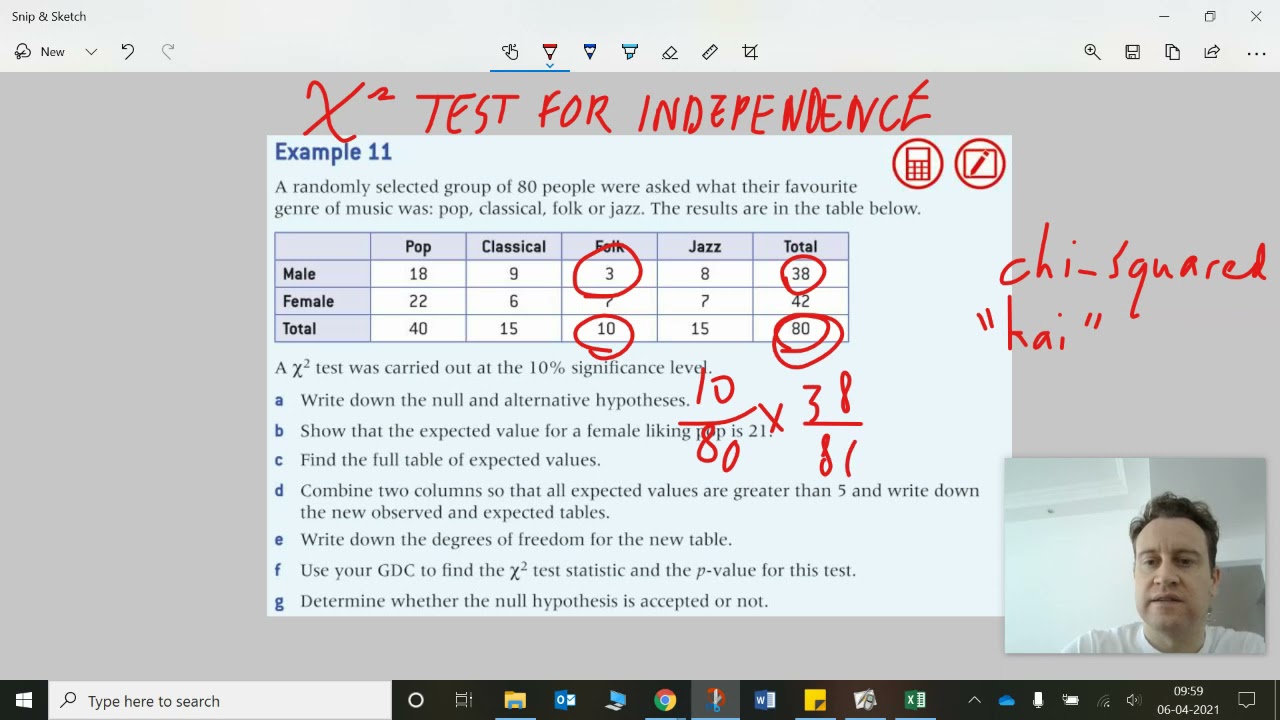Share the snip

[1212, 52]
